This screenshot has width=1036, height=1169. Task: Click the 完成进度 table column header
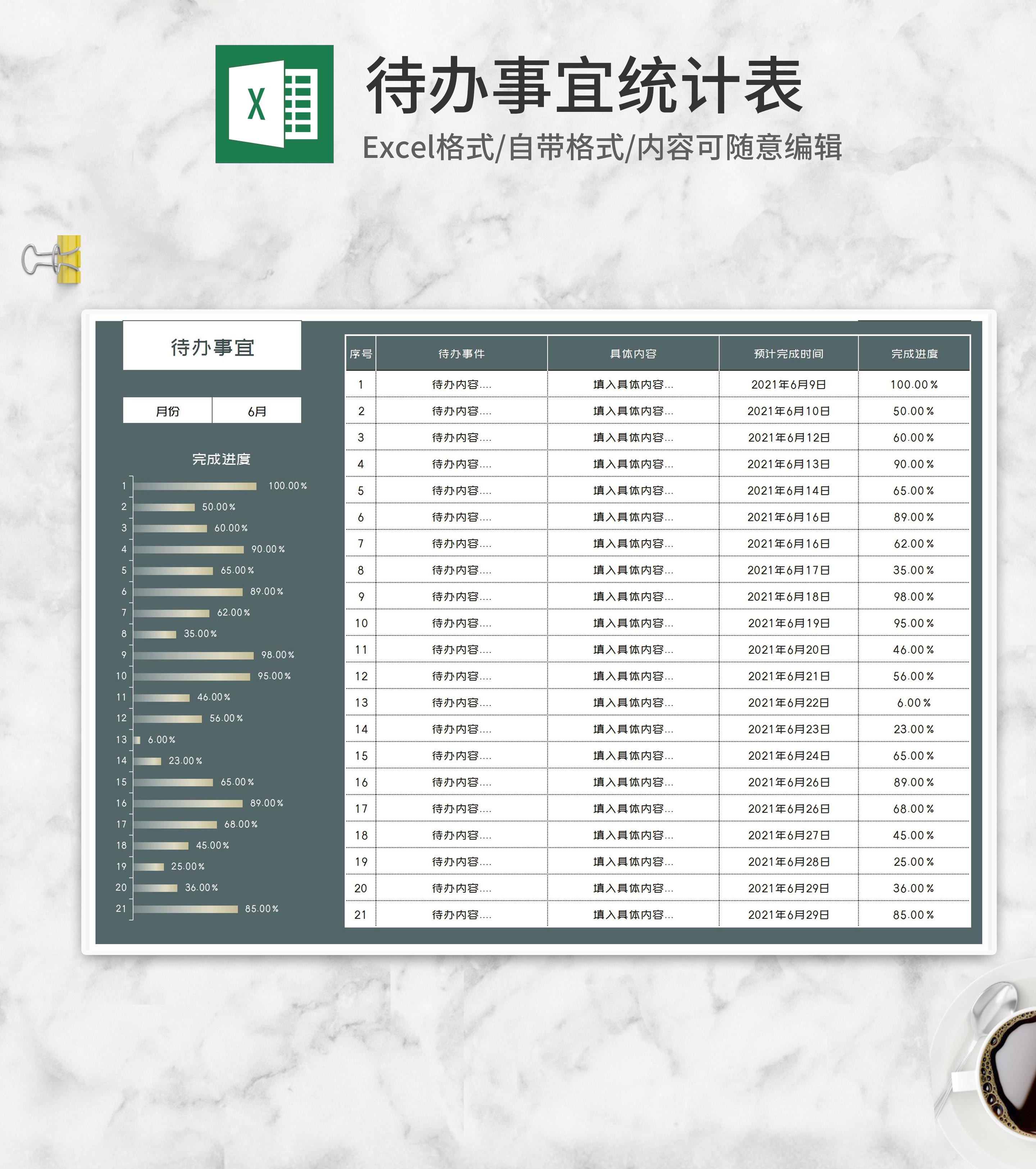tap(914, 354)
